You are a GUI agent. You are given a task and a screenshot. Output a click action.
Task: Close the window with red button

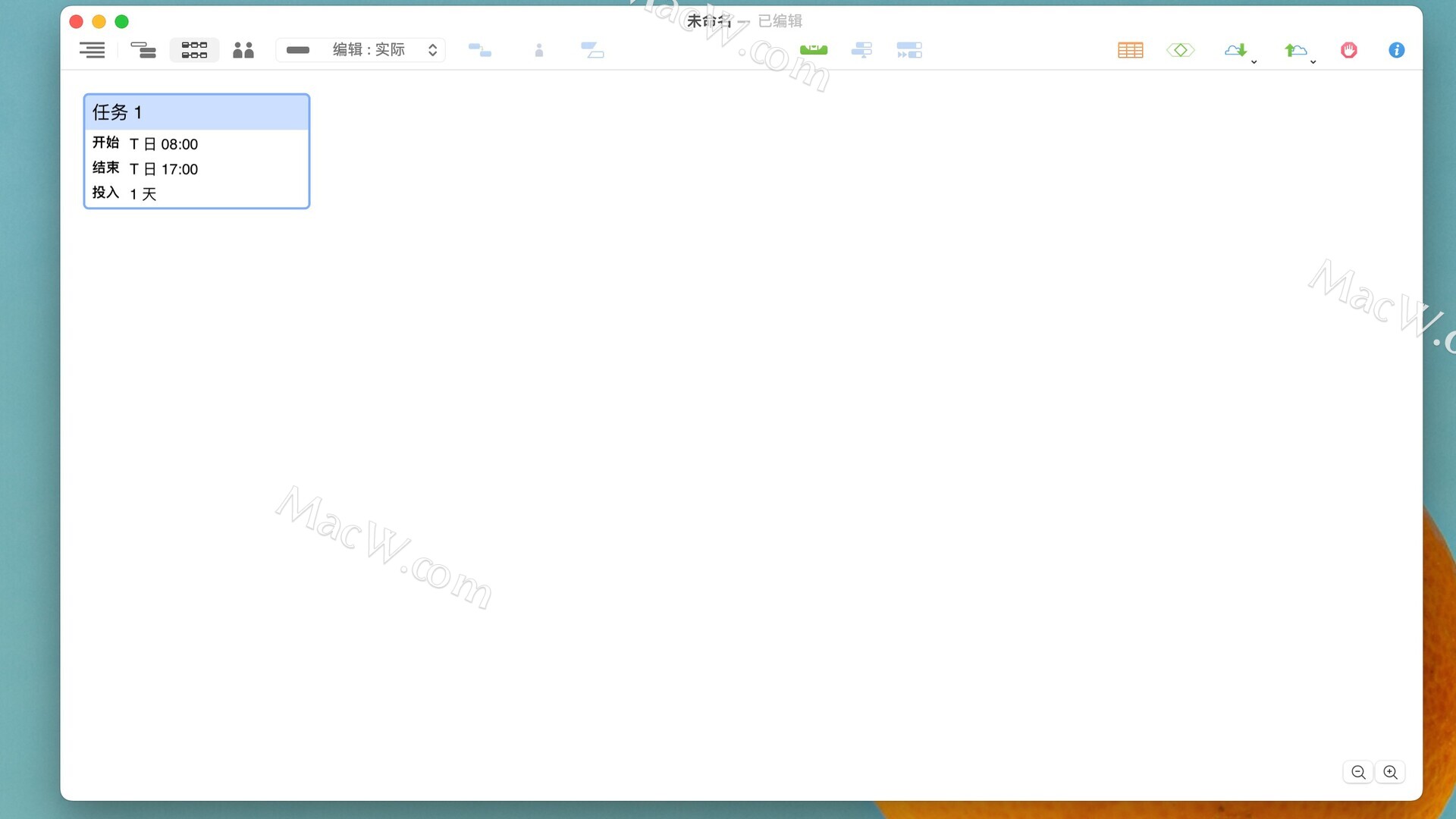(x=76, y=21)
